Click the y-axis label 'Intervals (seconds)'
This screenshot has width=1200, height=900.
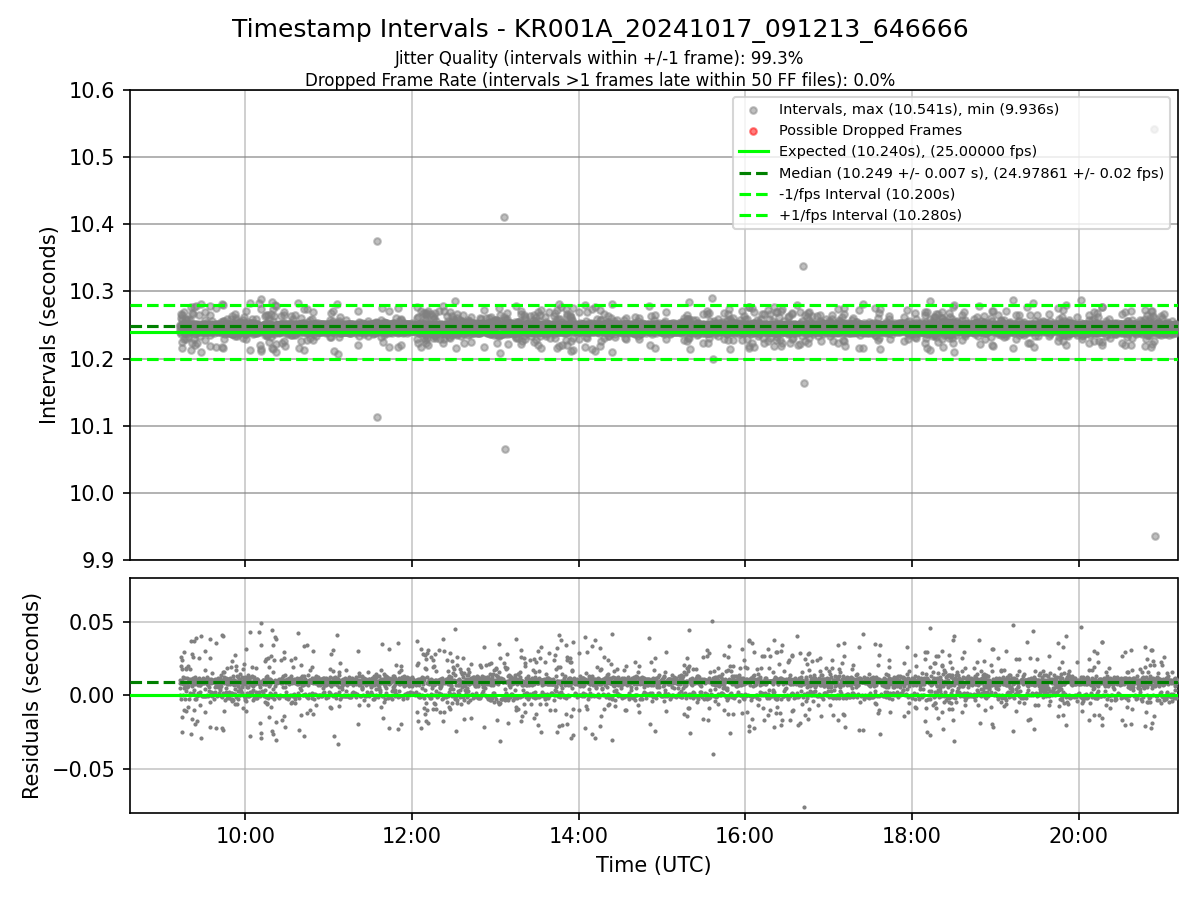[x=49, y=325]
